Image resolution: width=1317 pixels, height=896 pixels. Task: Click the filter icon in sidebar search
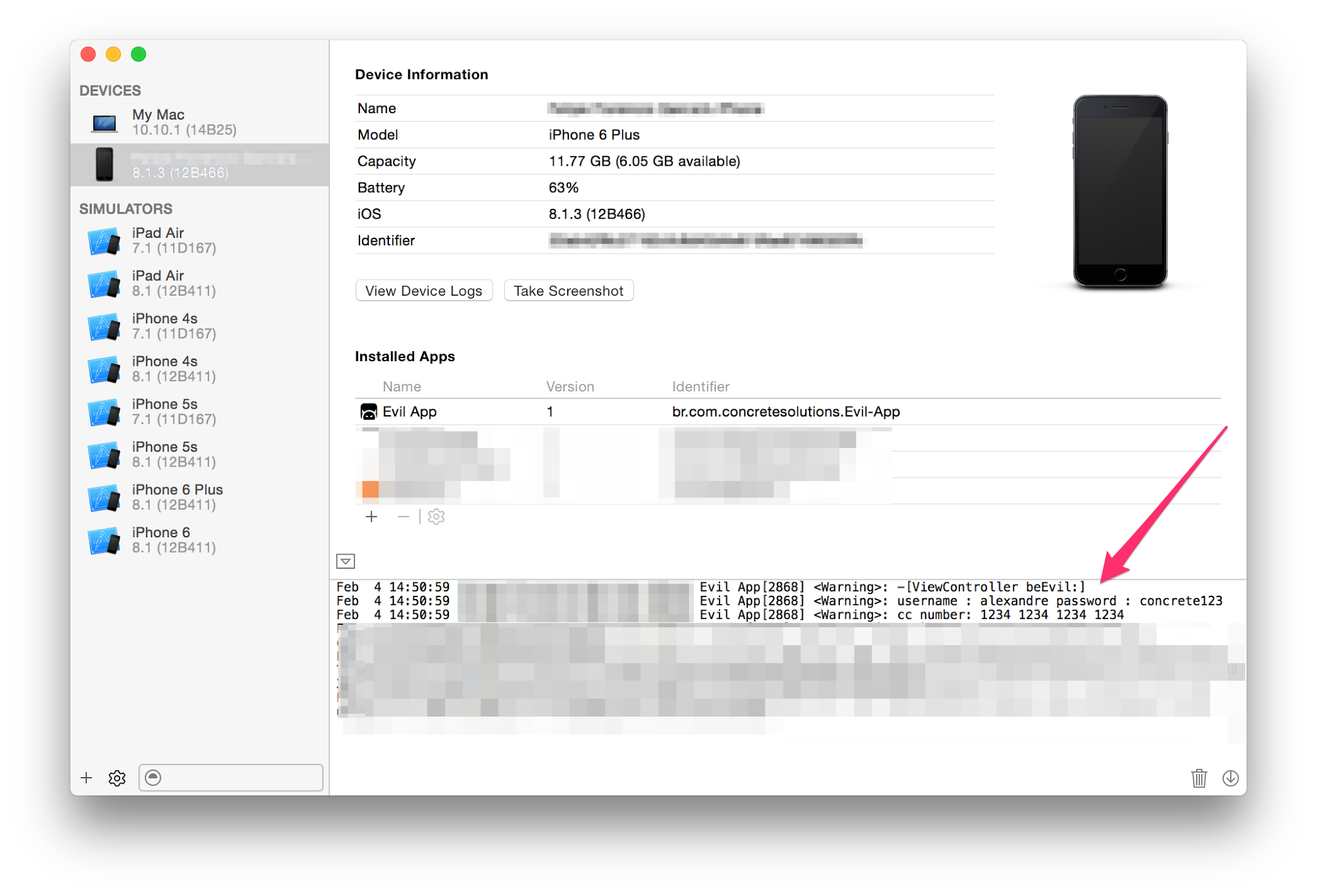pos(153,778)
